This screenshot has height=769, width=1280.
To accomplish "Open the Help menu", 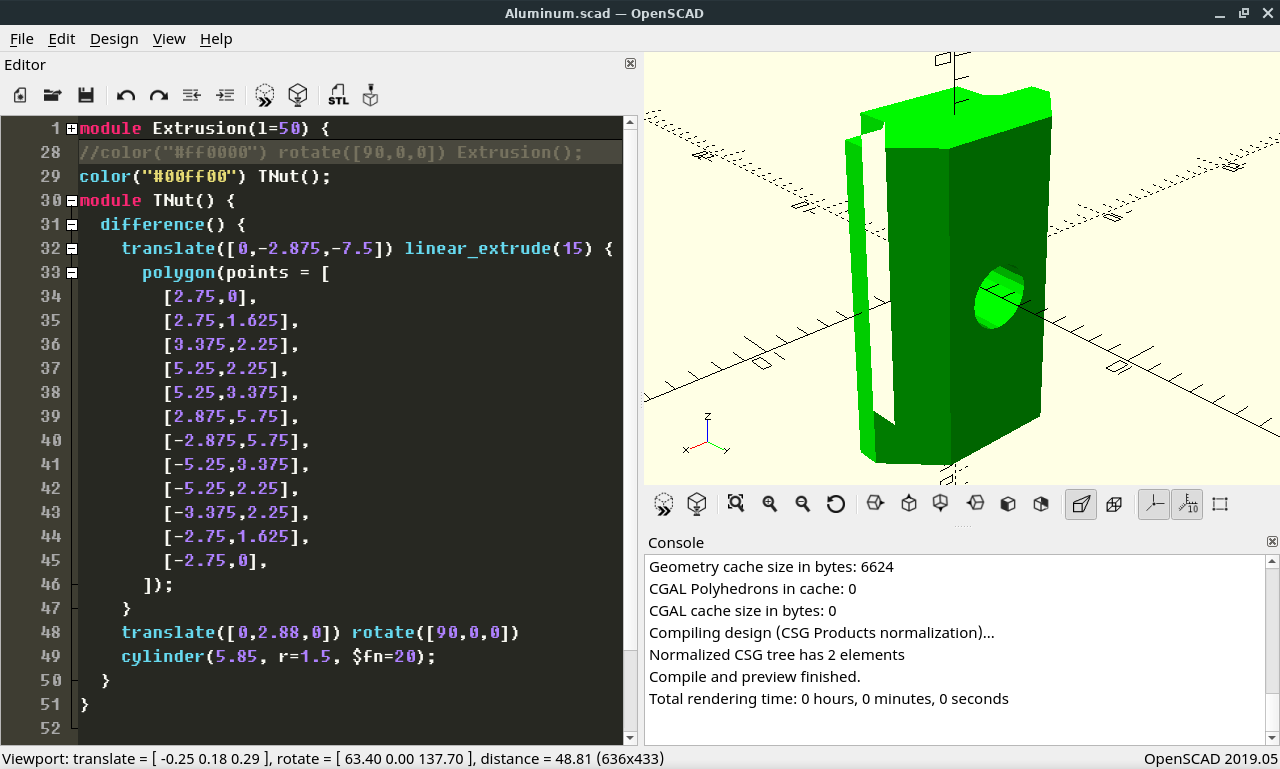I will 216,39.
